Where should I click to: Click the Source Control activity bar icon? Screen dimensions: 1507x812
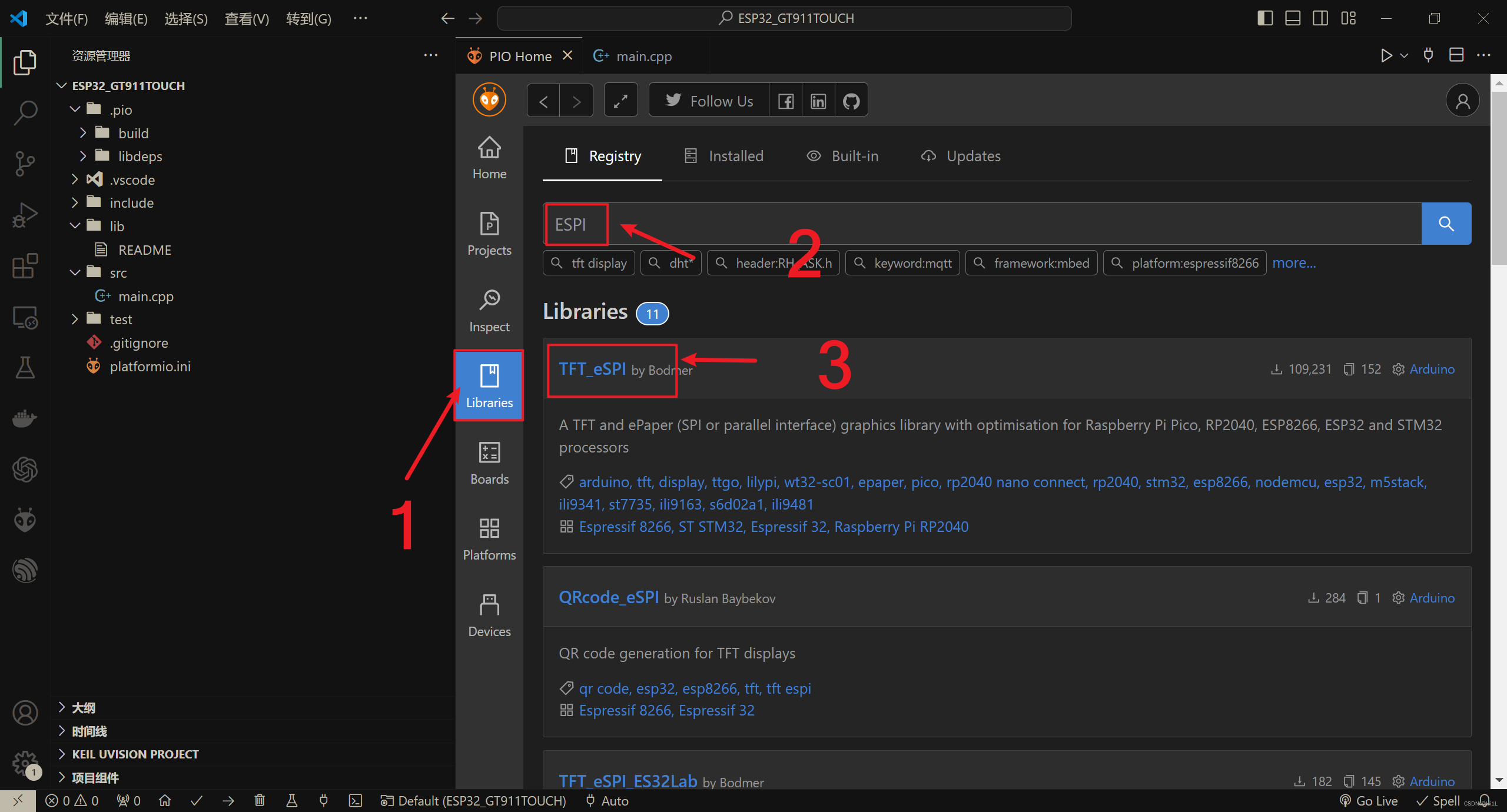(x=25, y=164)
